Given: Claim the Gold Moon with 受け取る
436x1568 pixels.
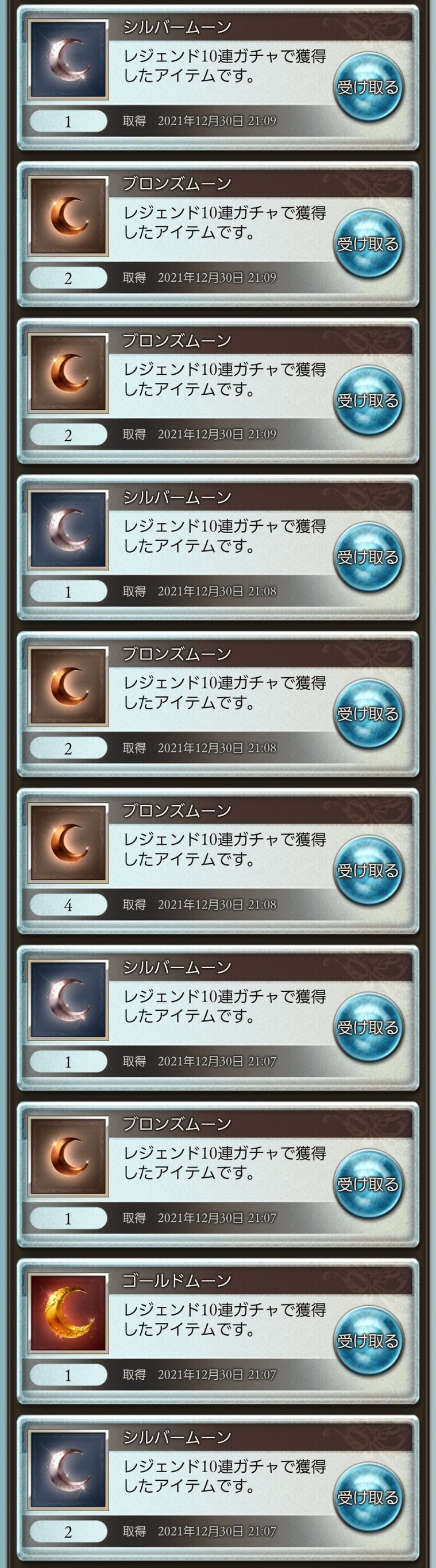Looking at the screenshot, I should 368,1340.
